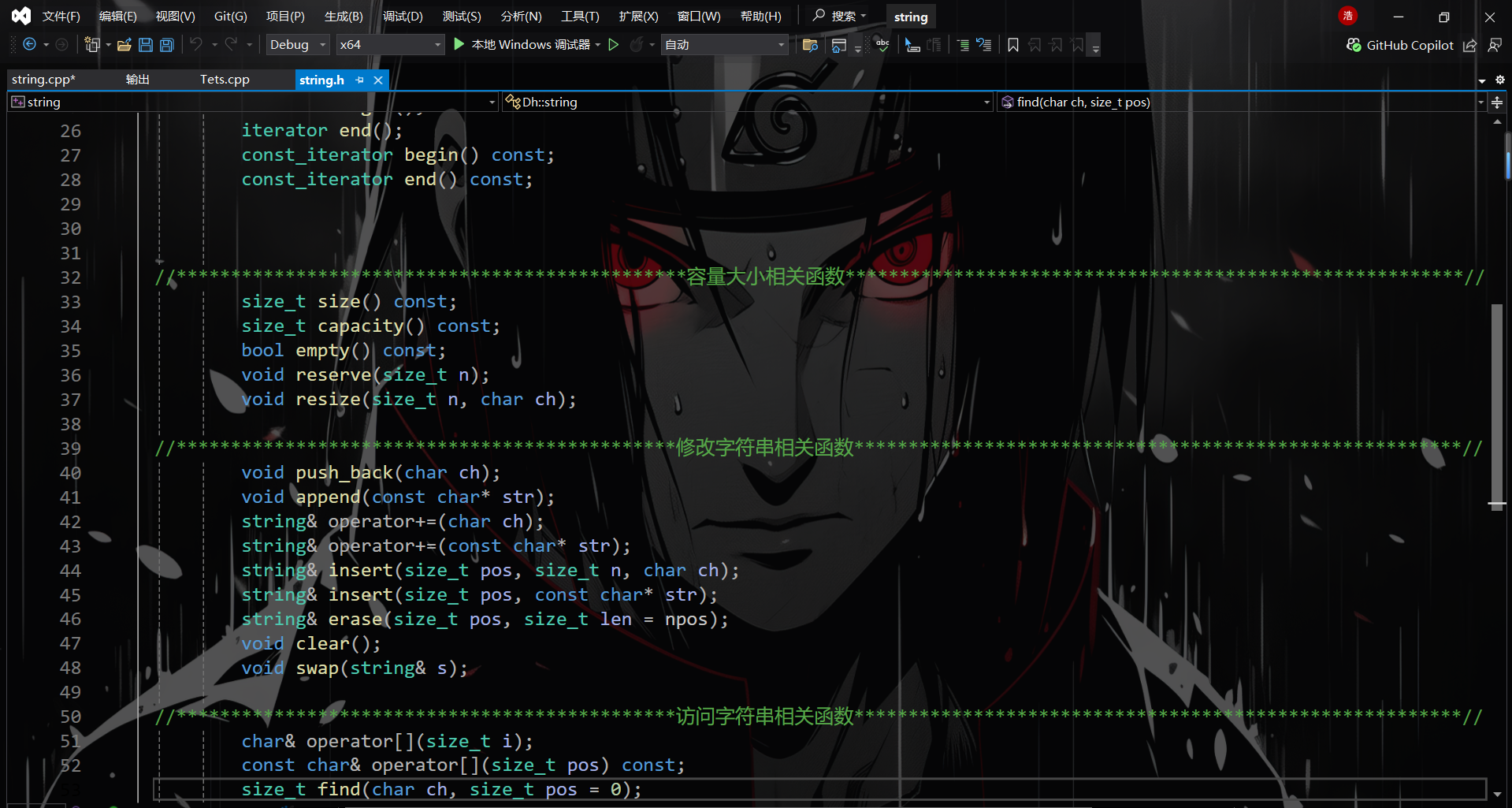Open the 自动 dropdown in the toolbar
The height and width of the screenshot is (808, 1512).
point(724,45)
